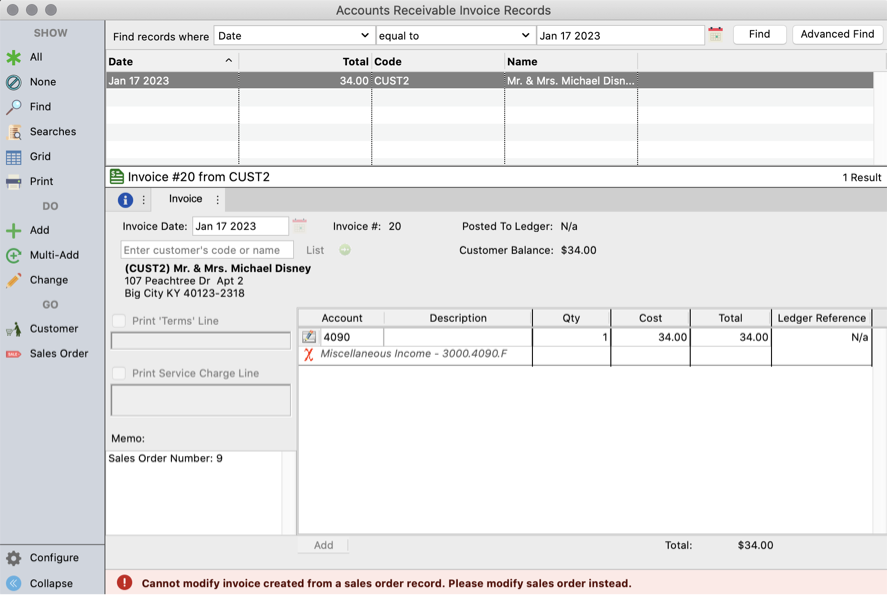Toggle Print Service Charge Line checkbox
Screen dimensions: 887x595
pyautogui.click(x=120, y=373)
